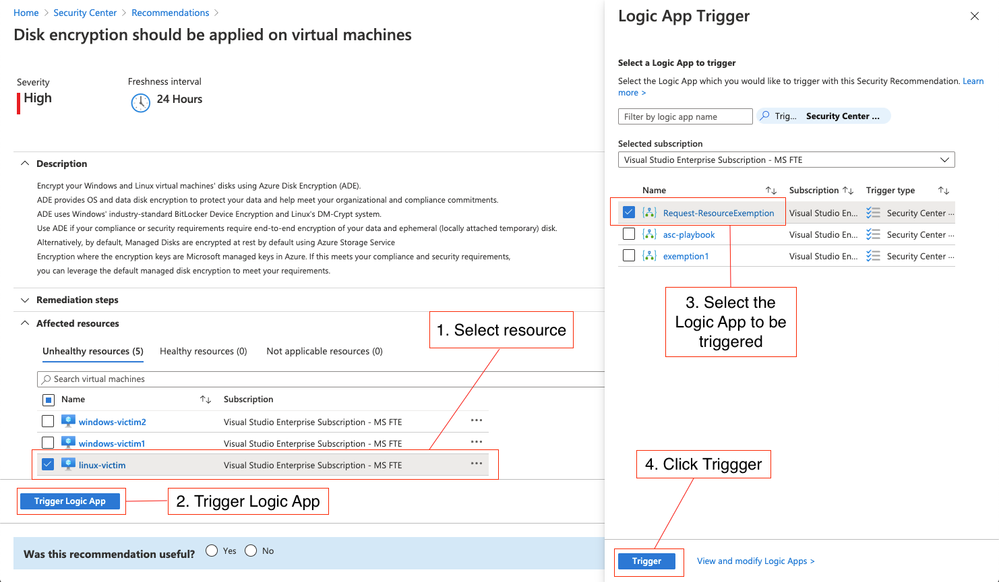Click the search magnifier in virtual machines field
Screen dimensions: 999x582
point(46,379)
